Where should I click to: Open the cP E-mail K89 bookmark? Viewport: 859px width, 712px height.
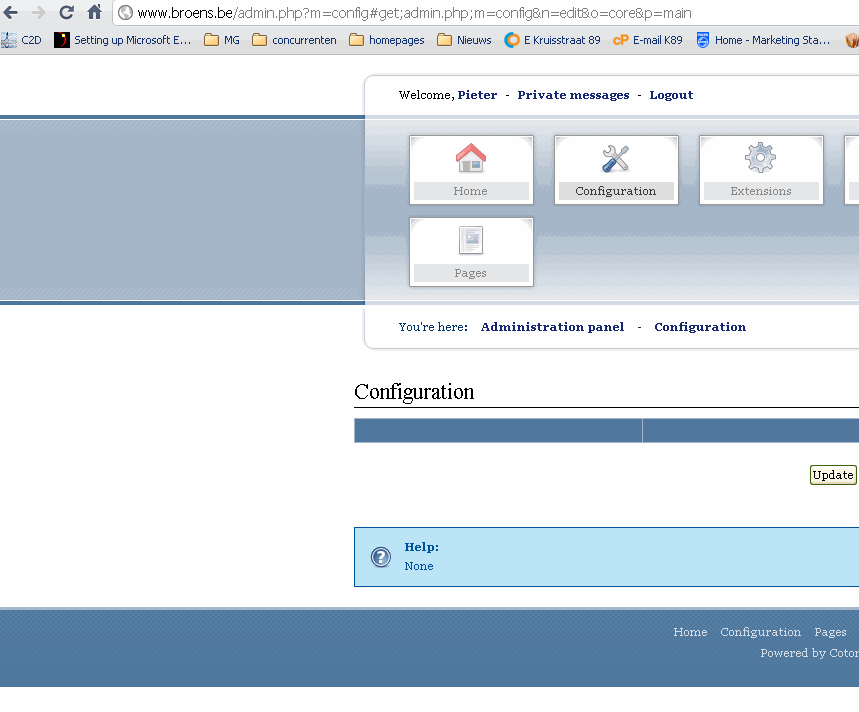[648, 40]
